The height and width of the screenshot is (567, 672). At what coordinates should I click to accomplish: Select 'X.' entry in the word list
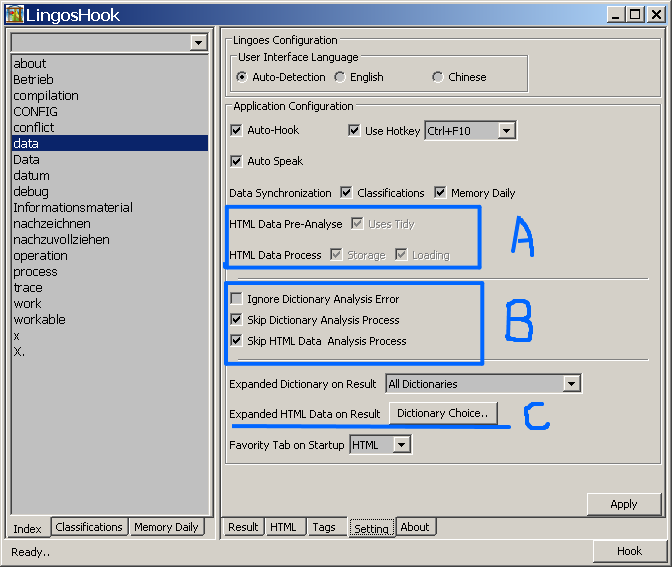point(110,351)
